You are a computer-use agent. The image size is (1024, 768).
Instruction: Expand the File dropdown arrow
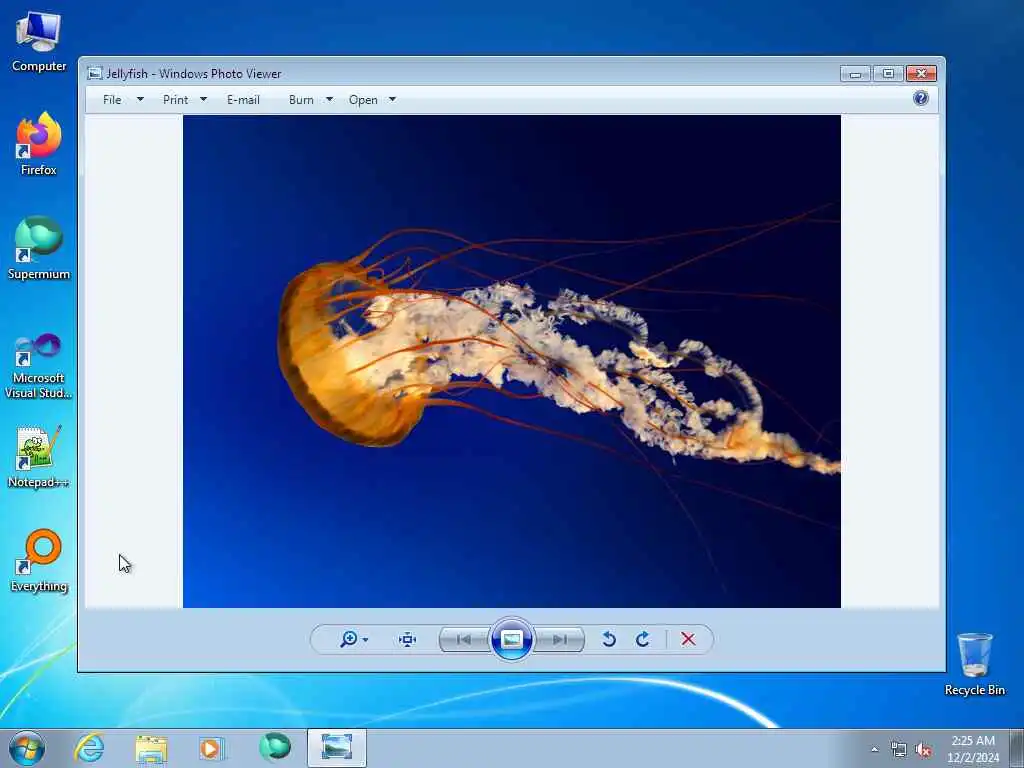(140, 99)
